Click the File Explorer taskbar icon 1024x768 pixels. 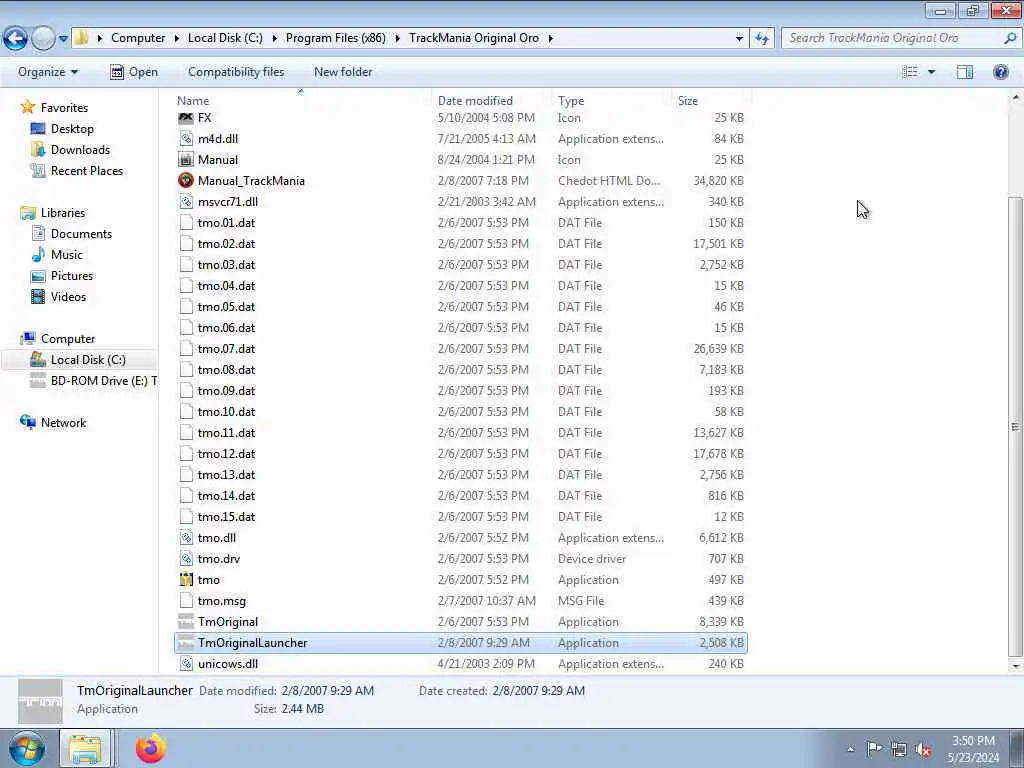click(86, 748)
